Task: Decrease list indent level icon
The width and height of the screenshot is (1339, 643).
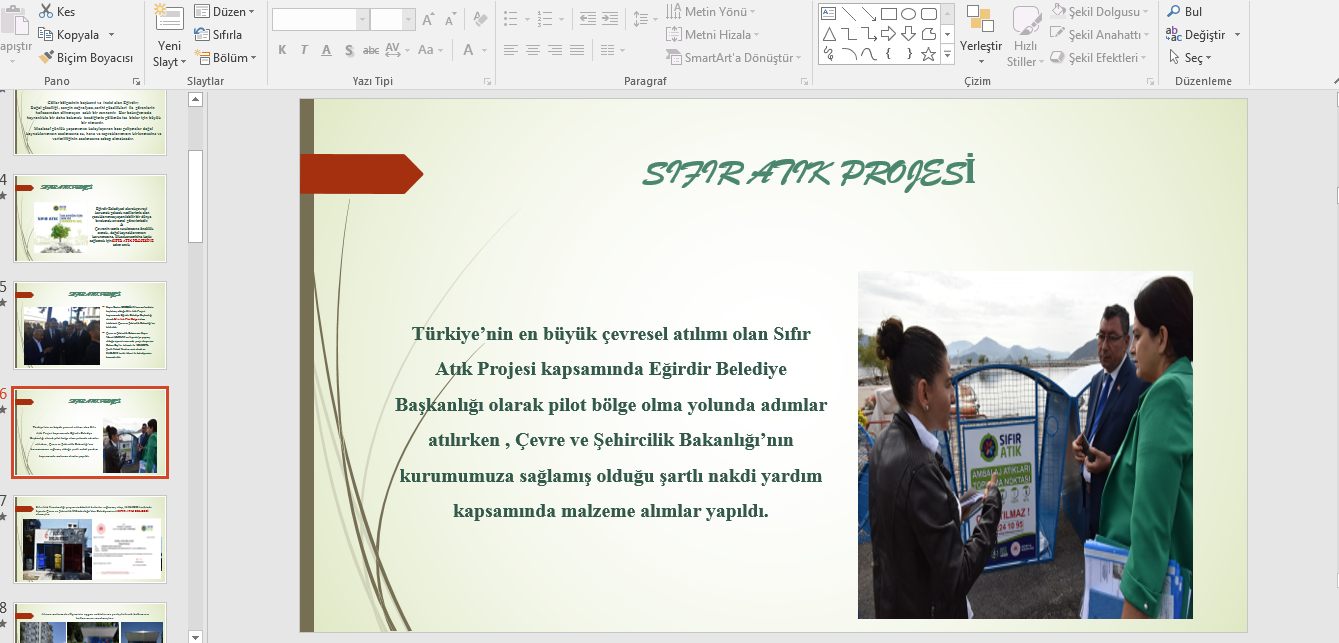Action: coord(586,18)
